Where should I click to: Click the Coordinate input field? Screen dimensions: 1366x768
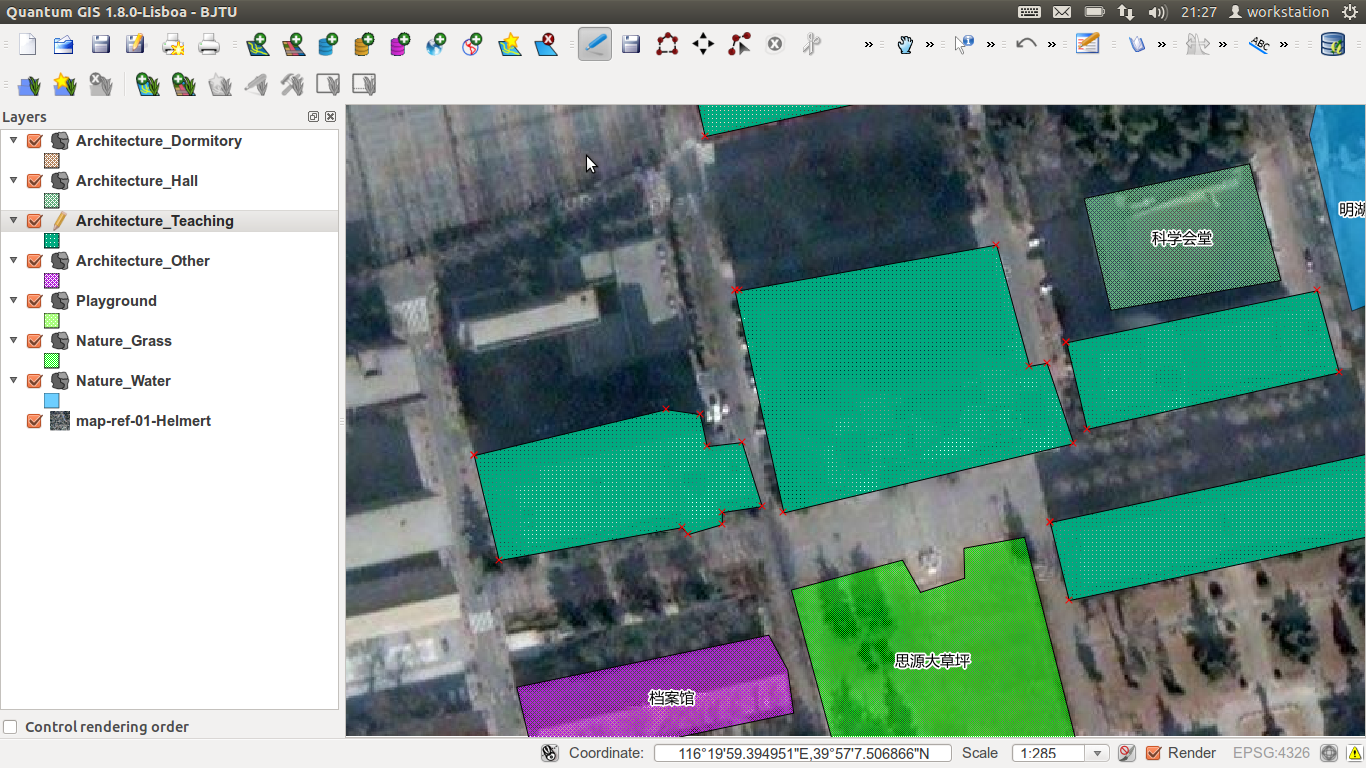(803, 754)
